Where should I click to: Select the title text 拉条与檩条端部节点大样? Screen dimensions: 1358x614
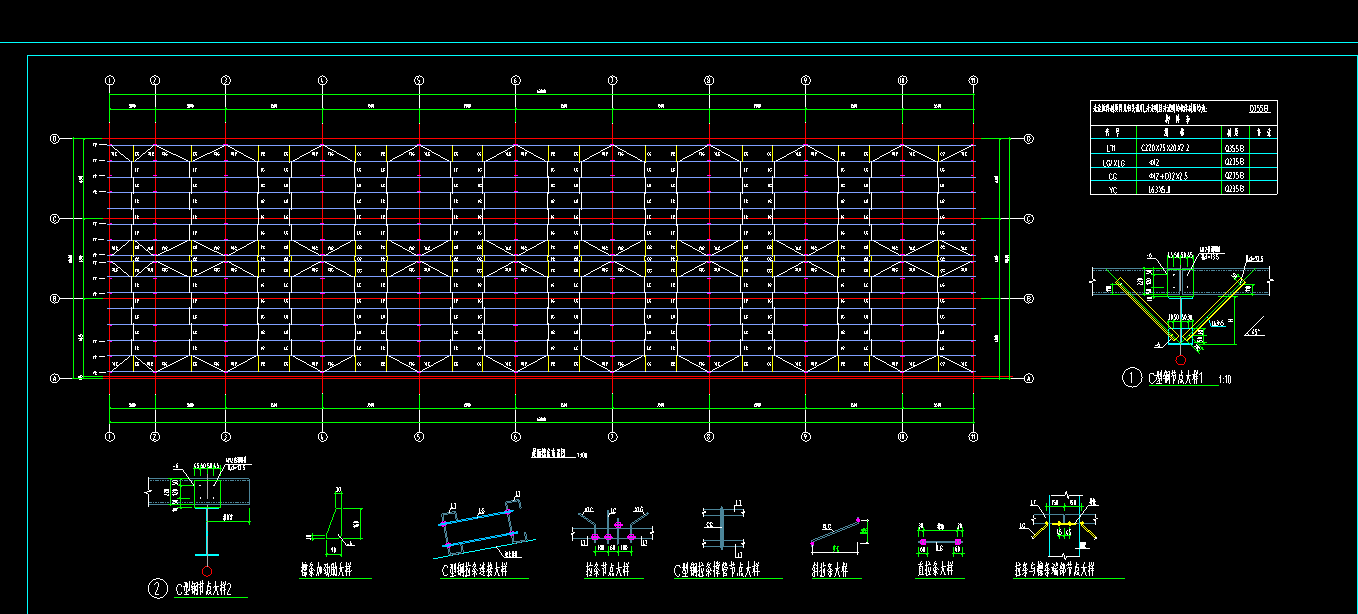point(1055,570)
